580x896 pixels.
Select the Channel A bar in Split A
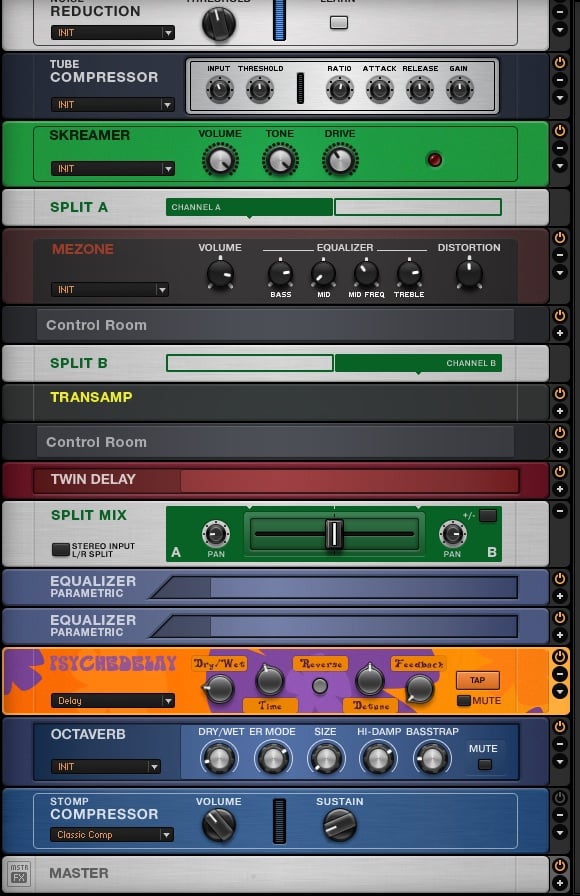pos(249,207)
